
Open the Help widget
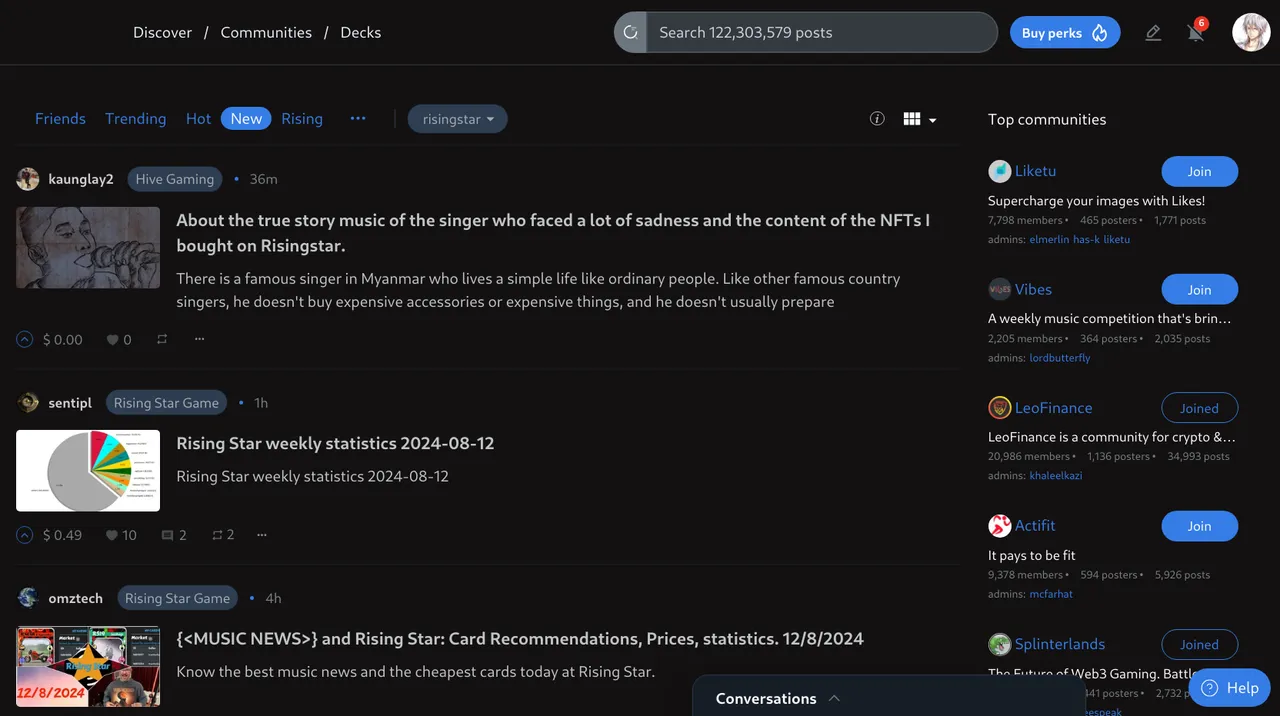pos(1229,688)
